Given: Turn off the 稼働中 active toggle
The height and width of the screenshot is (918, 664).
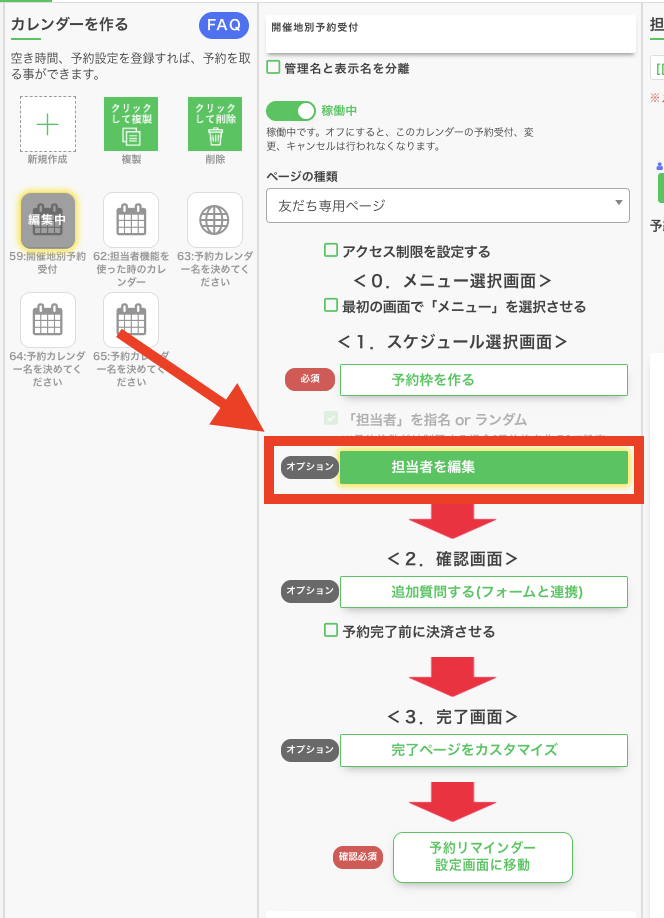Looking at the screenshot, I should coord(290,110).
